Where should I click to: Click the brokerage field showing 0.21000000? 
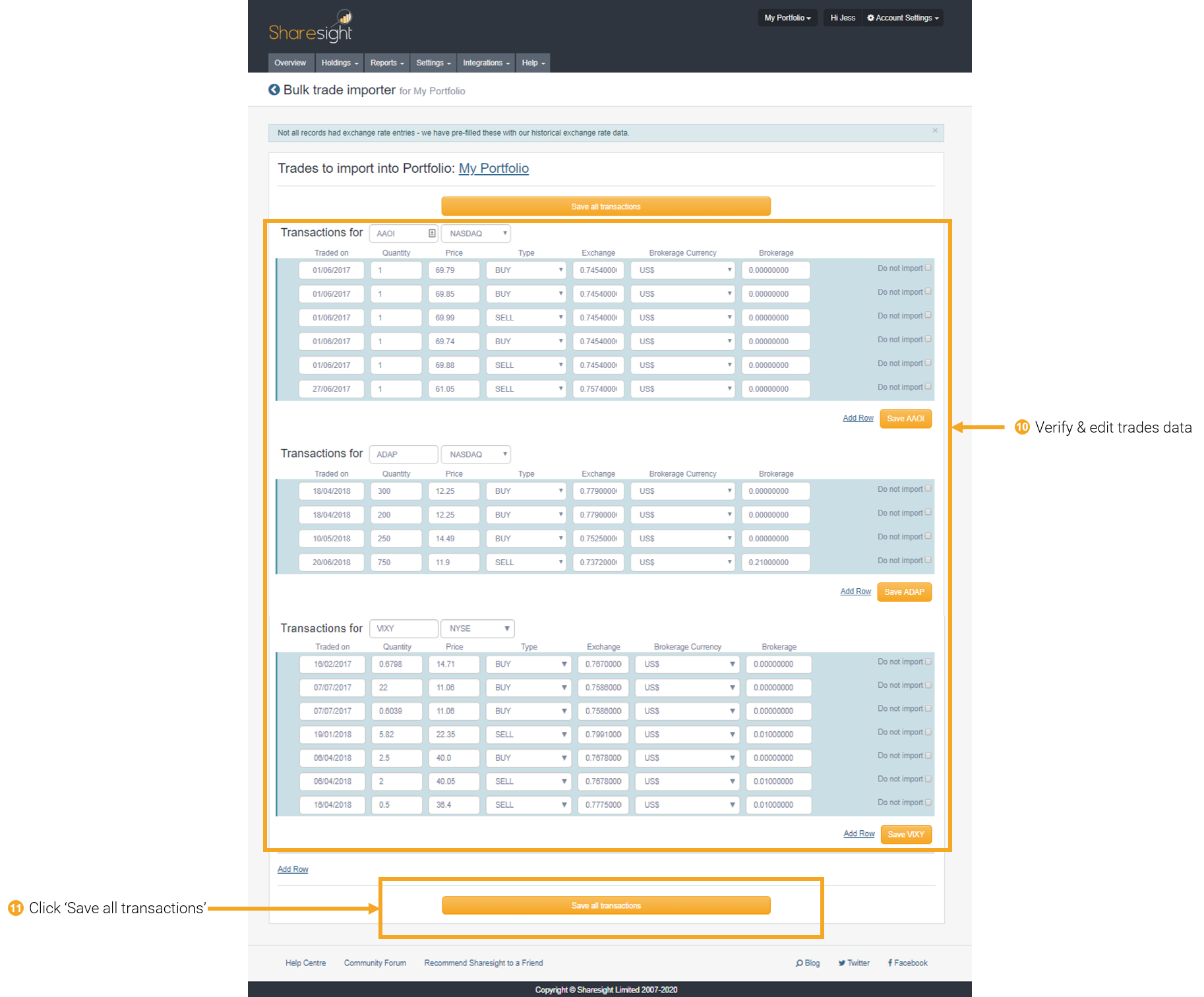click(775, 562)
